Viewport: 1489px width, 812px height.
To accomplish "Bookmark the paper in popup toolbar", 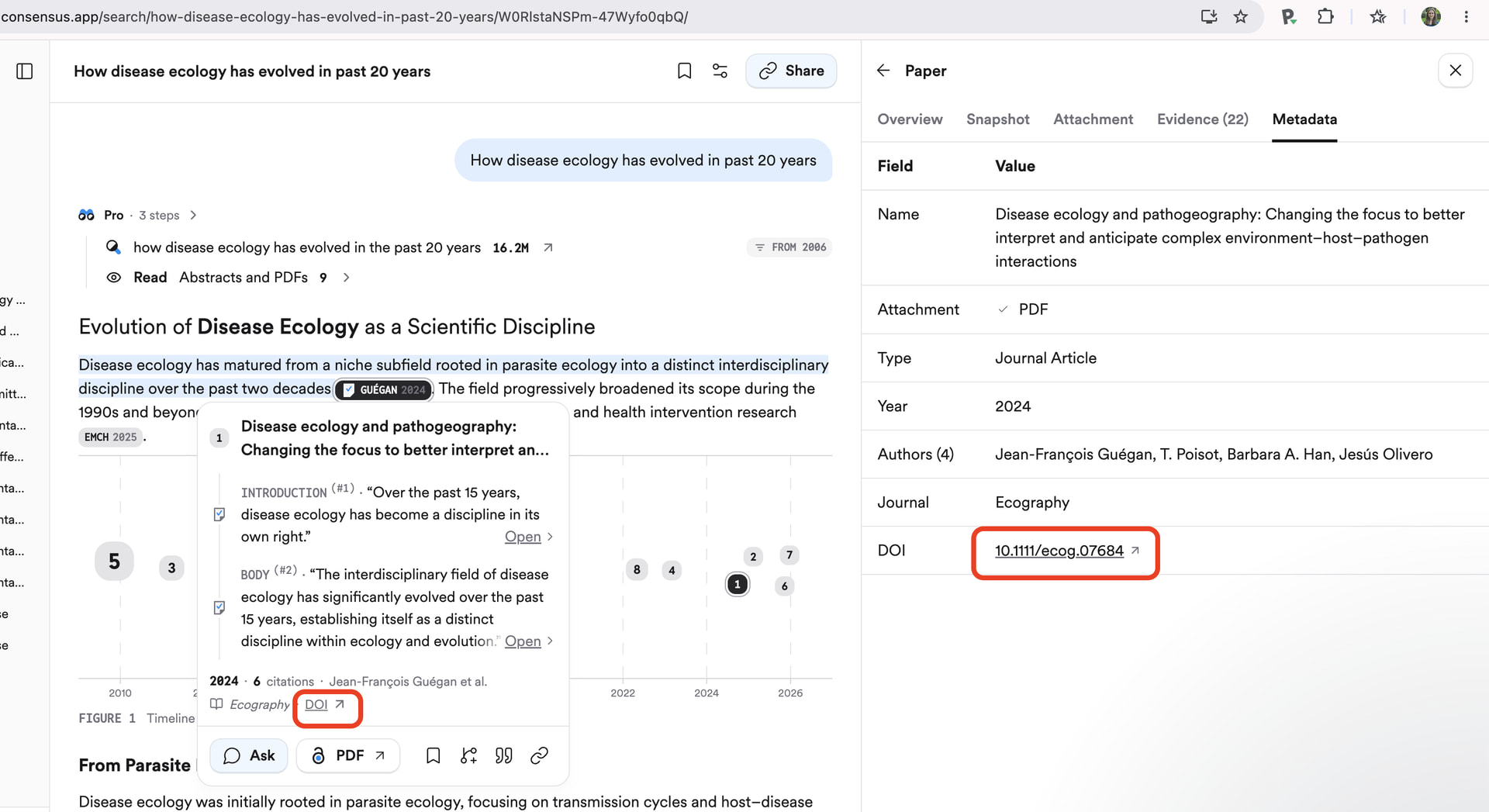I will tap(434, 755).
